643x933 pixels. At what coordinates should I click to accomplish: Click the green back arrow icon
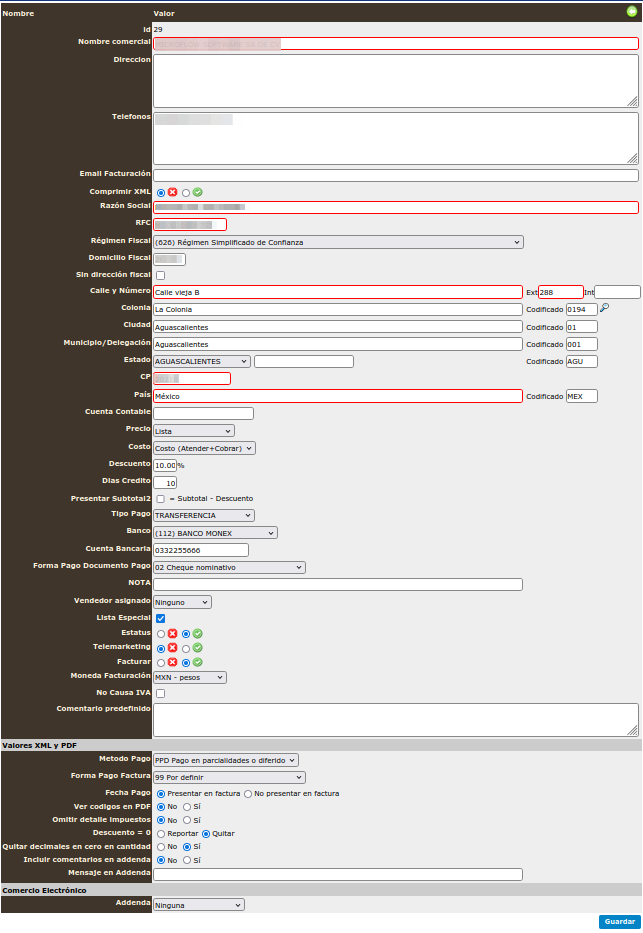tap(632, 11)
